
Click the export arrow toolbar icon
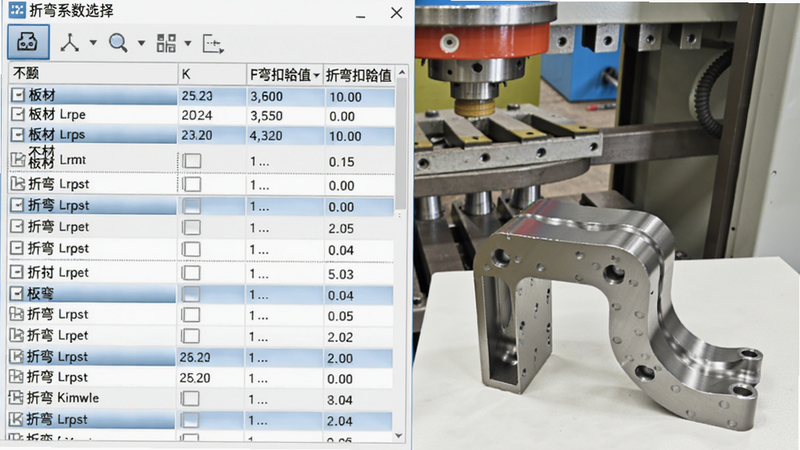(x=213, y=44)
